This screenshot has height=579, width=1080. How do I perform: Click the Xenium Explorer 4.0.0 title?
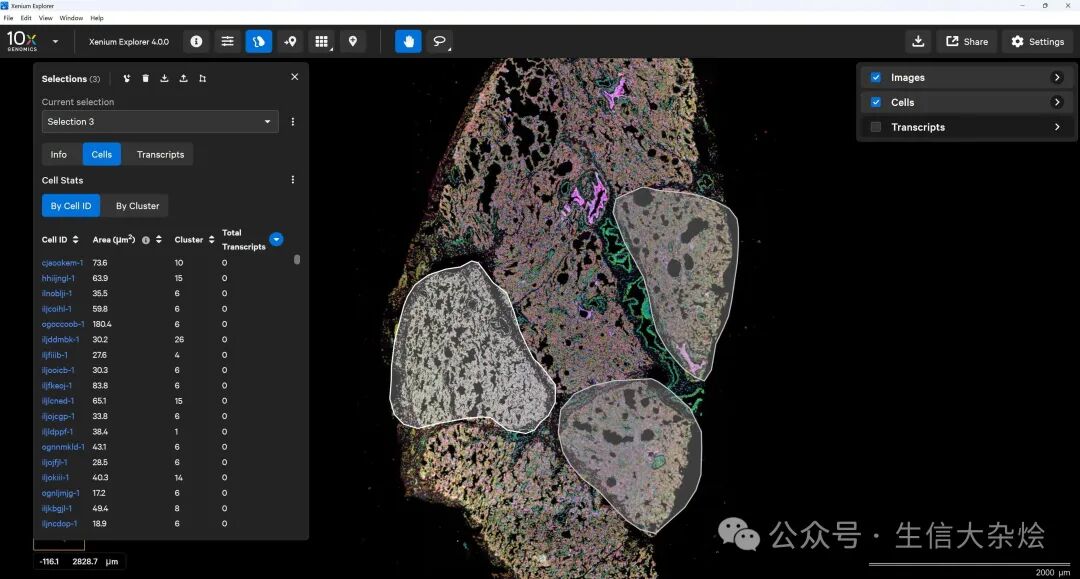coord(129,42)
